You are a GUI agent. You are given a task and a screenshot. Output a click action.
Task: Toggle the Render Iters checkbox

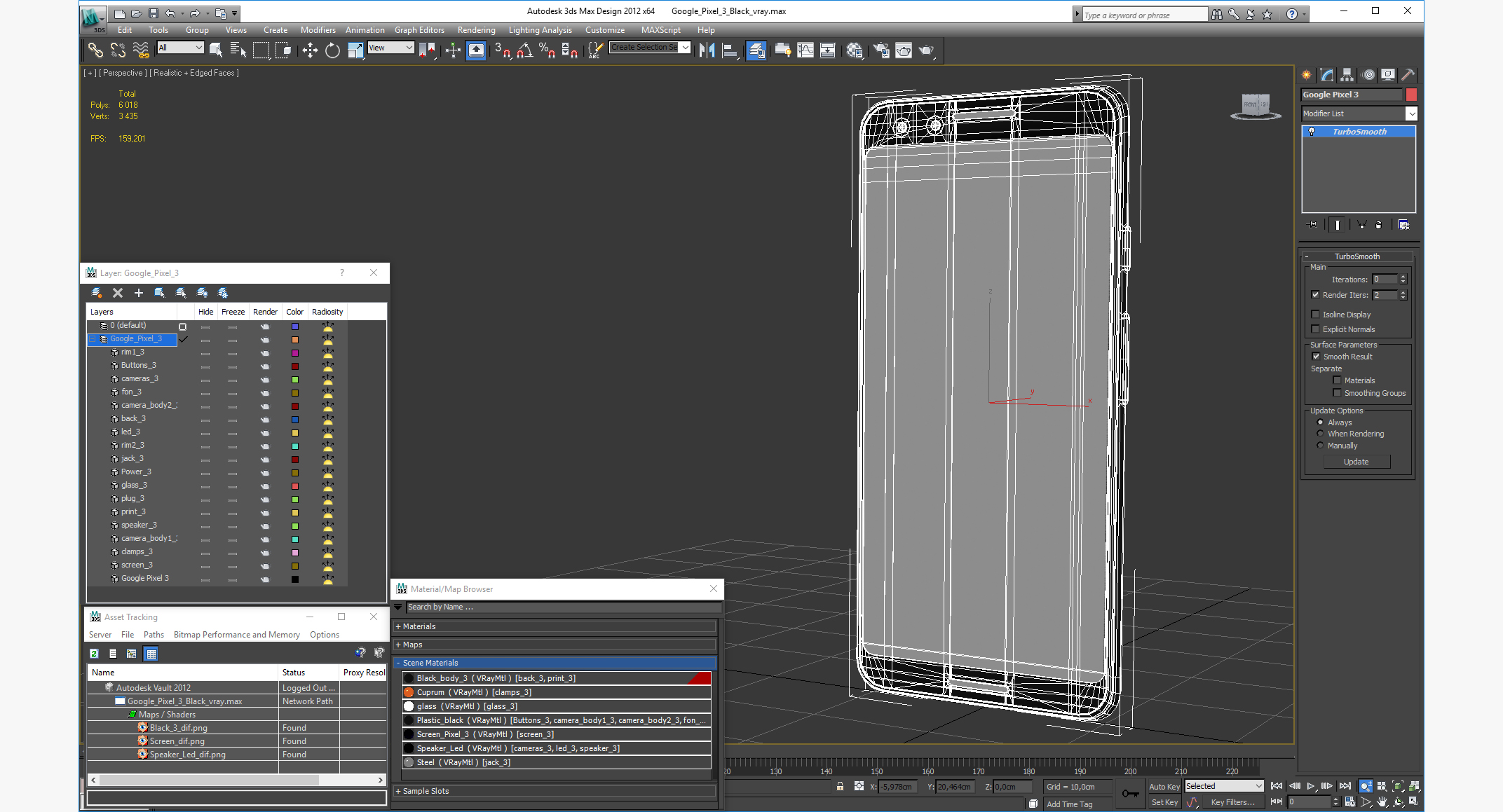[1315, 295]
